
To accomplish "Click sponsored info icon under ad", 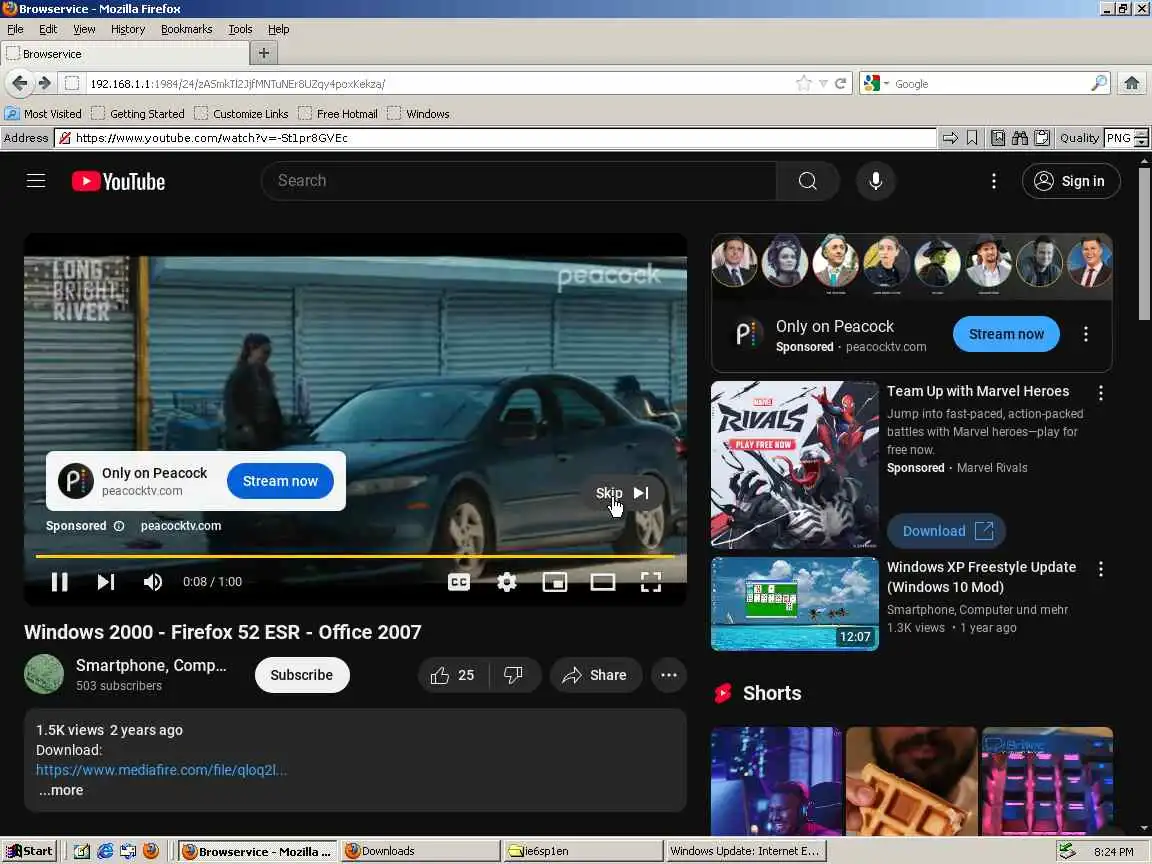I will (119, 526).
